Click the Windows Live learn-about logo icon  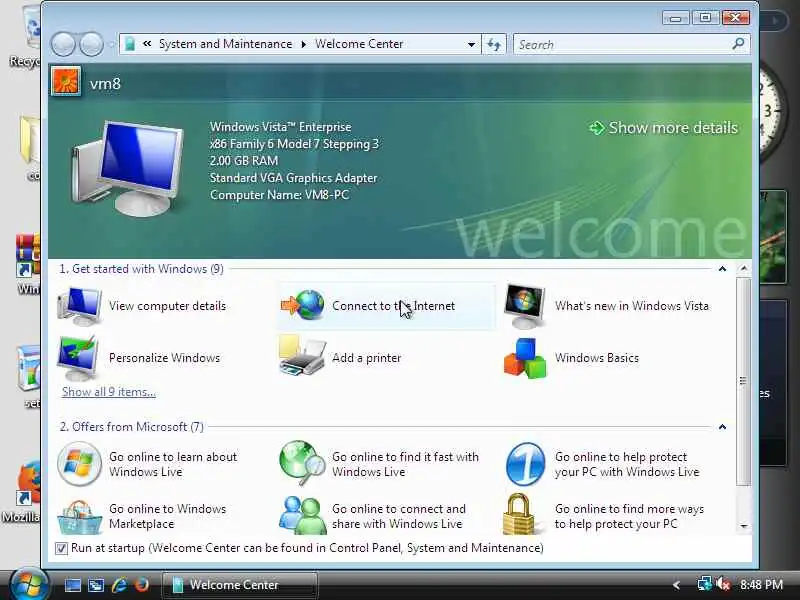coord(79,464)
